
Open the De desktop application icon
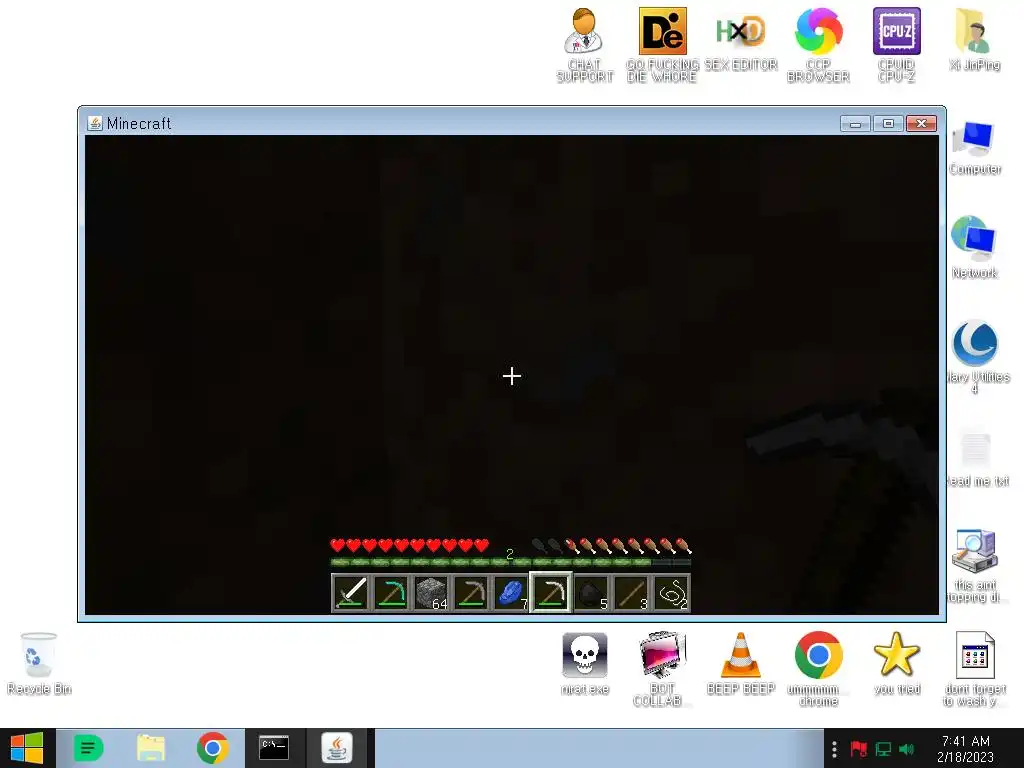click(x=662, y=45)
